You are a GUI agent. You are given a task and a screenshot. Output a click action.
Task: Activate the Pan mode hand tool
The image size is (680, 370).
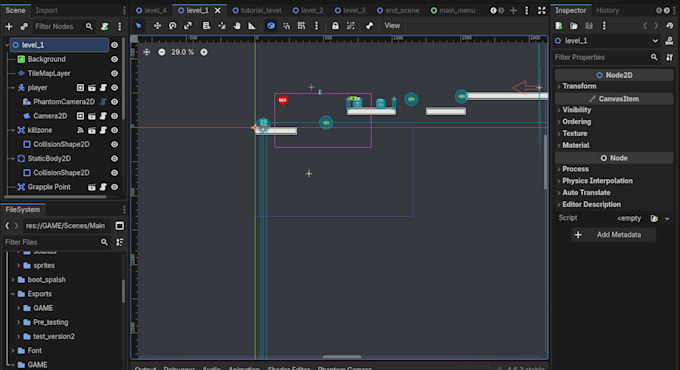click(237, 26)
